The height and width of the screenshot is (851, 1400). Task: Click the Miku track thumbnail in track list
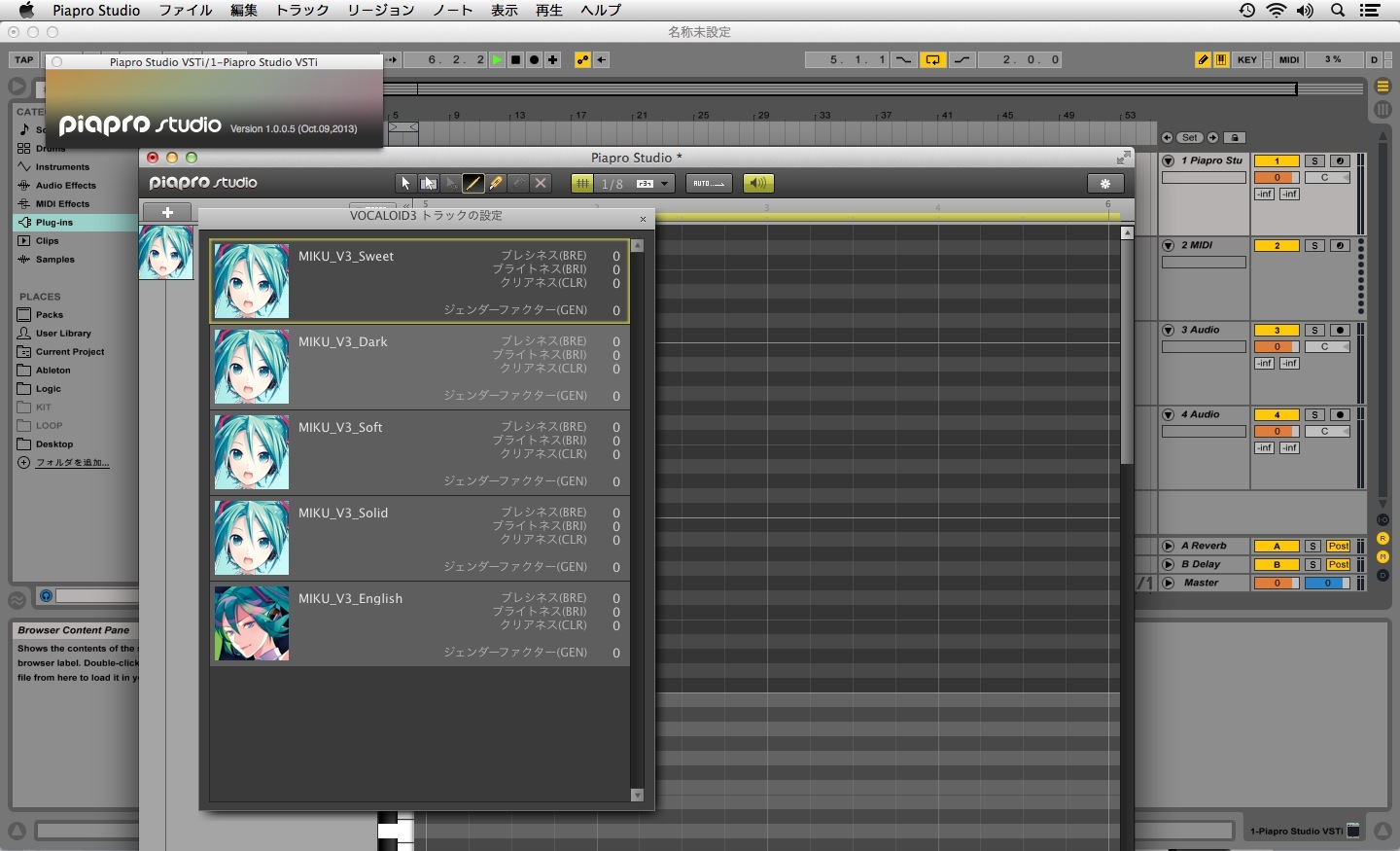166,252
